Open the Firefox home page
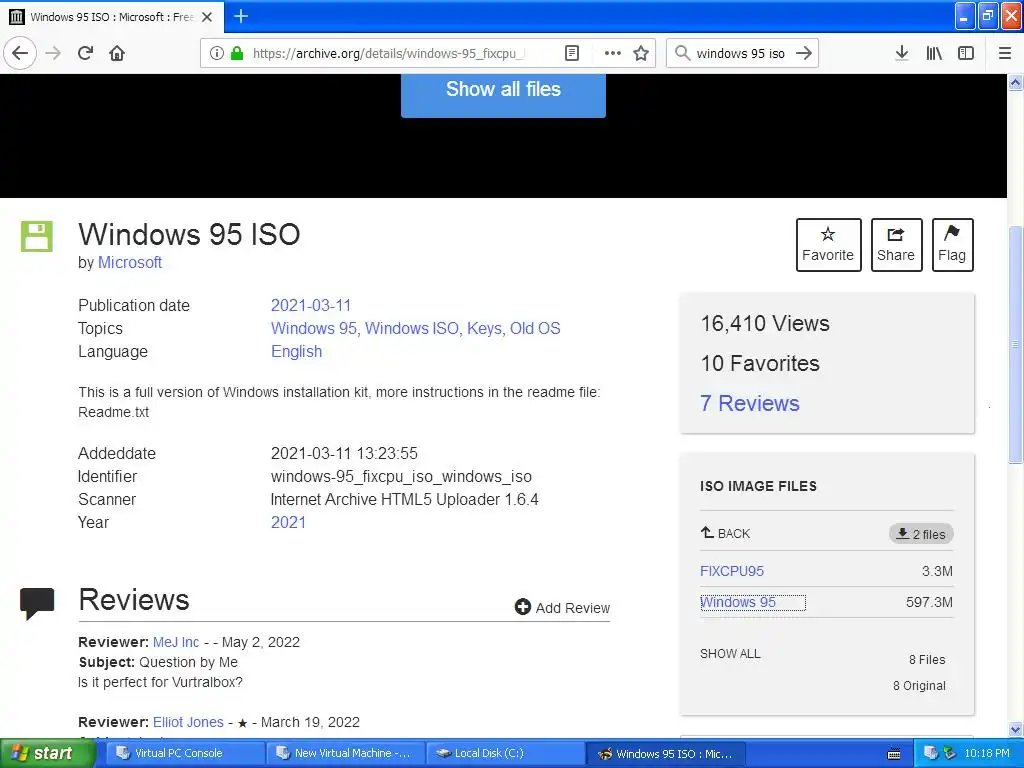 point(117,53)
